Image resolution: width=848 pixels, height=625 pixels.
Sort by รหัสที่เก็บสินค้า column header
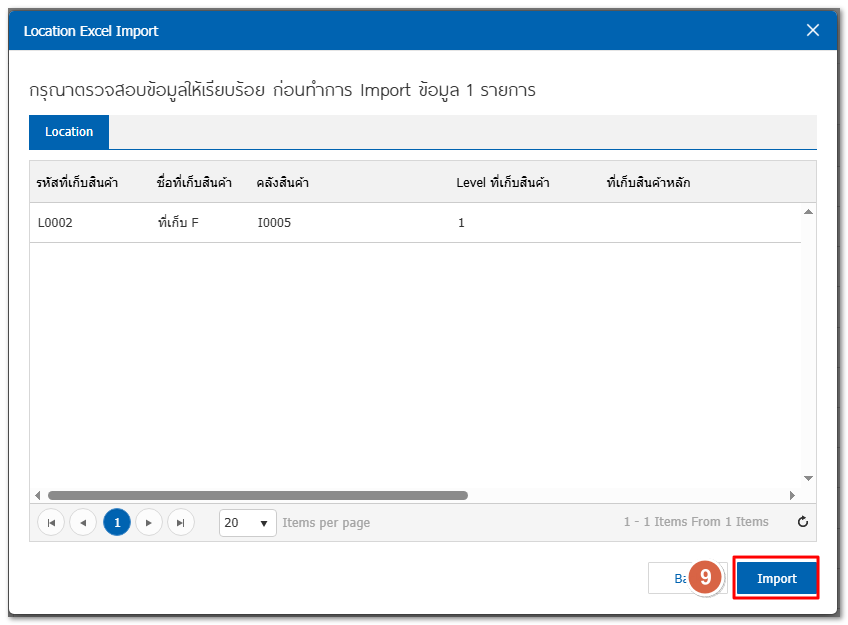pos(77,183)
